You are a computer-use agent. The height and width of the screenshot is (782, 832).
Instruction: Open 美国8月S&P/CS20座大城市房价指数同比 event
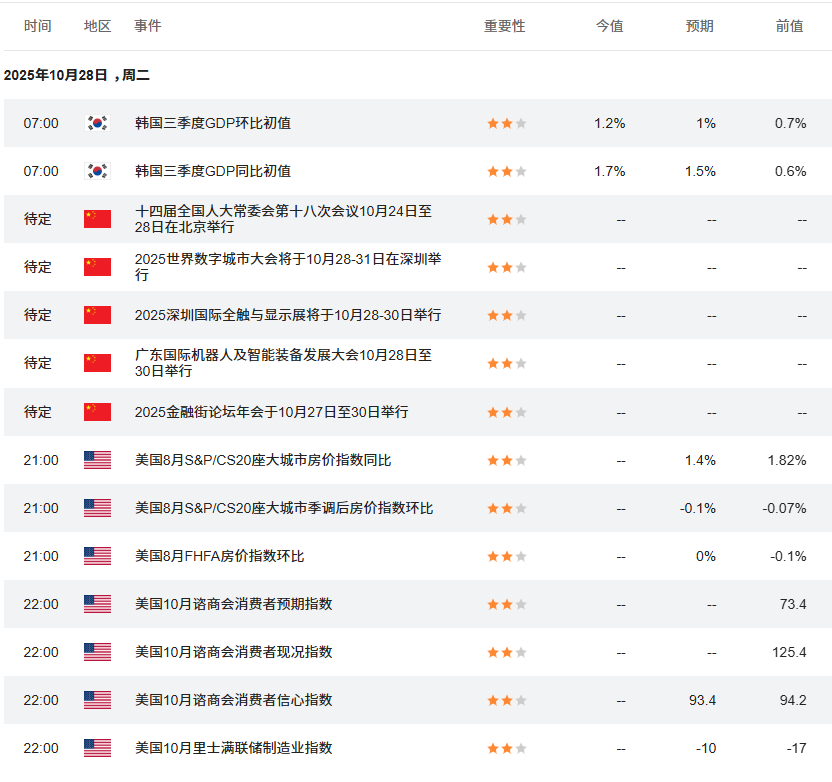[263, 460]
